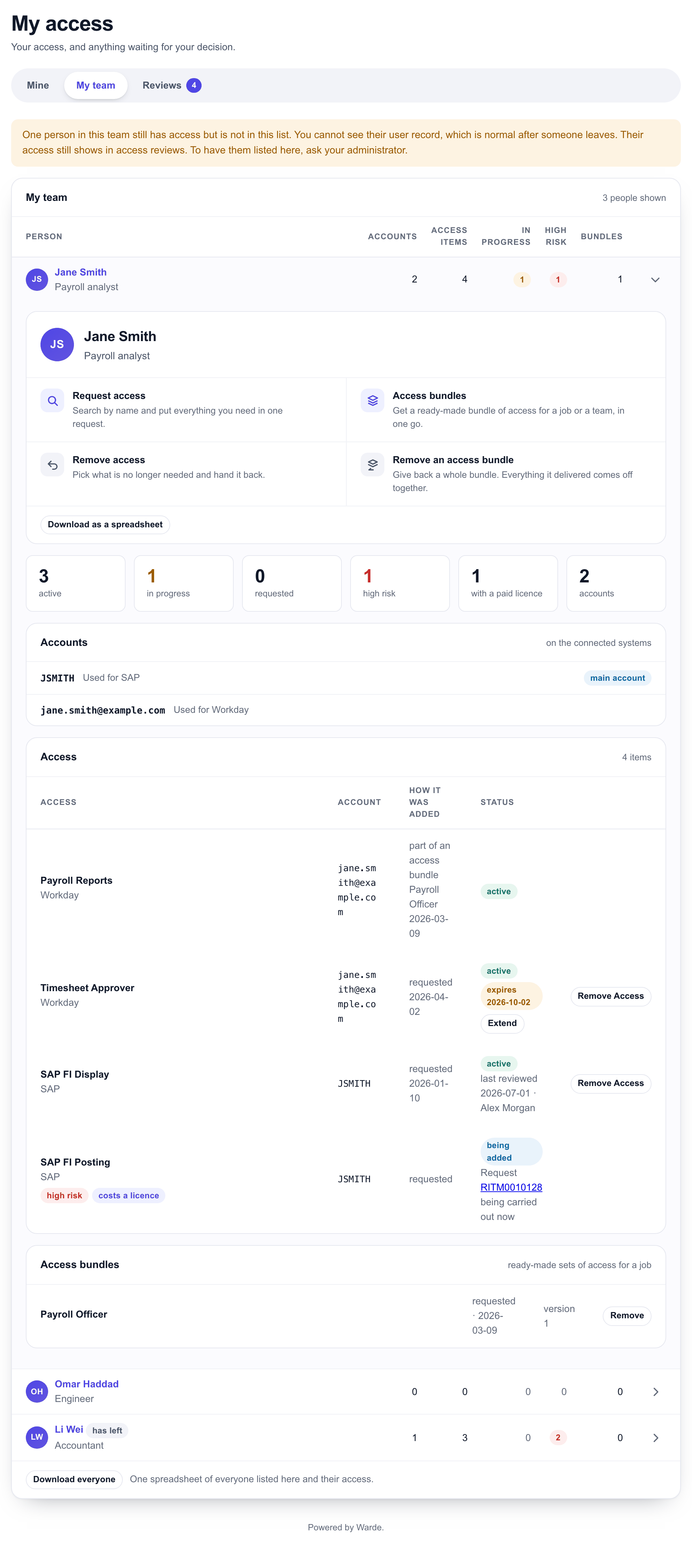Image resolution: width=692 pixels, height=1568 pixels.
Task: Click the 'main account' badge on JSMITH
Action: tap(617, 678)
